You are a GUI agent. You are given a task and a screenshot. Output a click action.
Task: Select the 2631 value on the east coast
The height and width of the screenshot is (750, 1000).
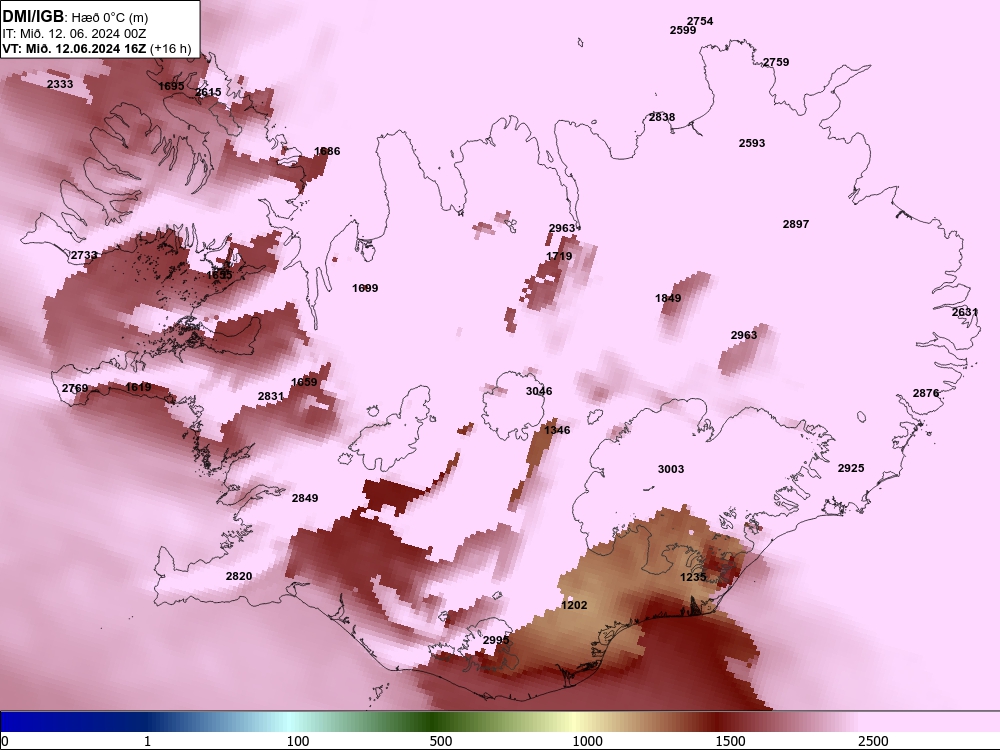(x=965, y=312)
